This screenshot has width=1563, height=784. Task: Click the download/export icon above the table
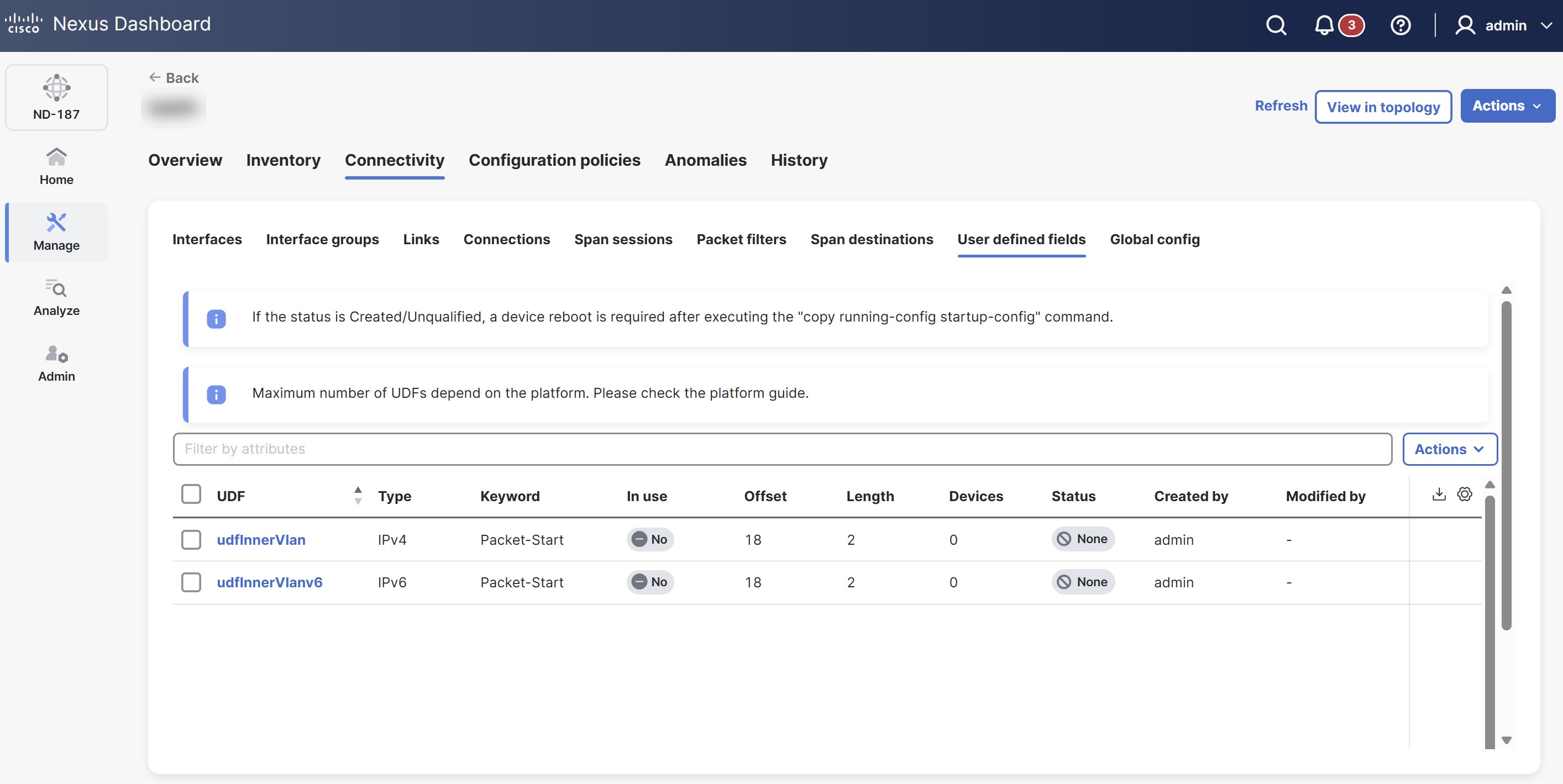(1438, 494)
